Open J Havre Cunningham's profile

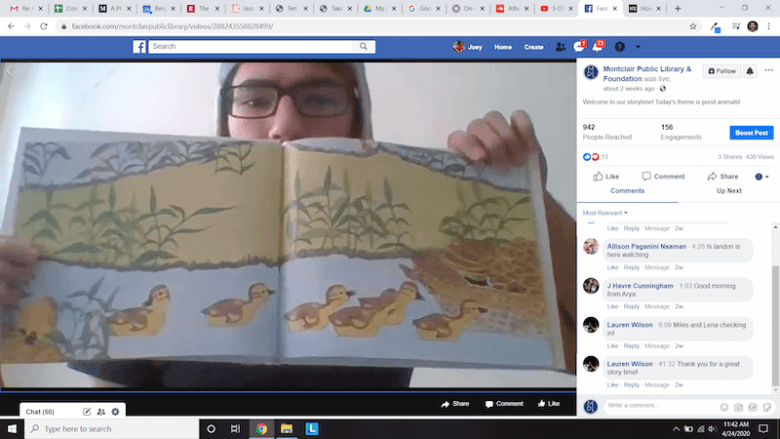(x=640, y=286)
